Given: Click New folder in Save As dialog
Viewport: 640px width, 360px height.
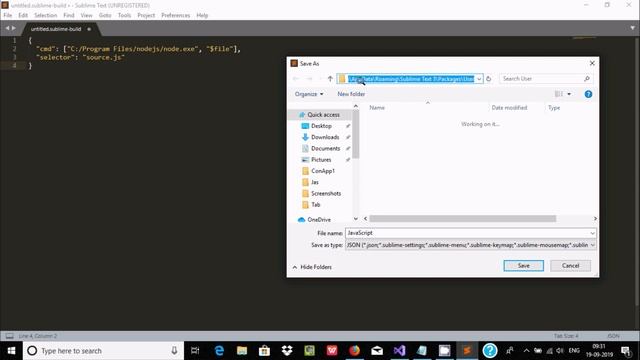Looking at the screenshot, I should point(351,94).
